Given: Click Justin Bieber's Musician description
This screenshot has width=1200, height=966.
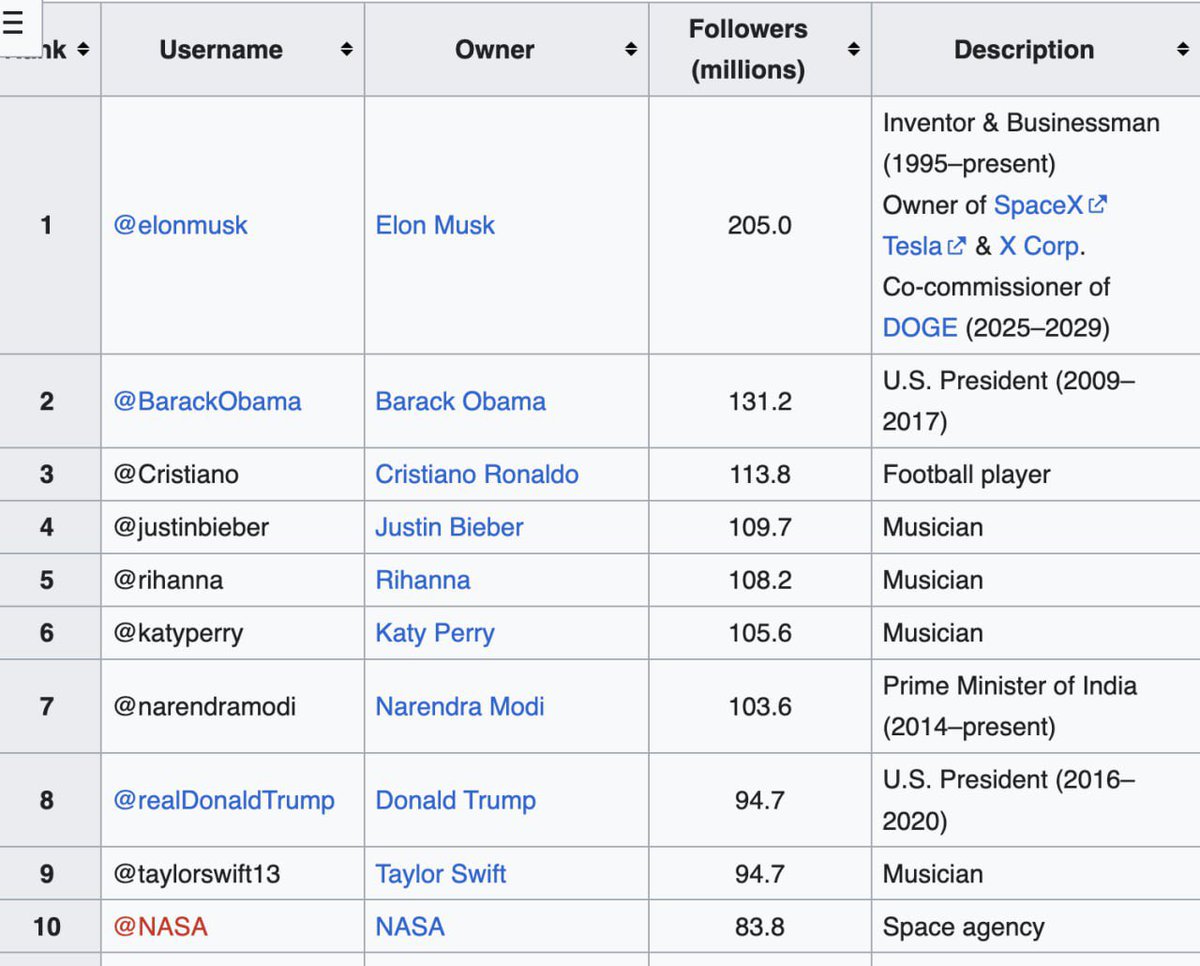Looking at the screenshot, I should 932,527.
